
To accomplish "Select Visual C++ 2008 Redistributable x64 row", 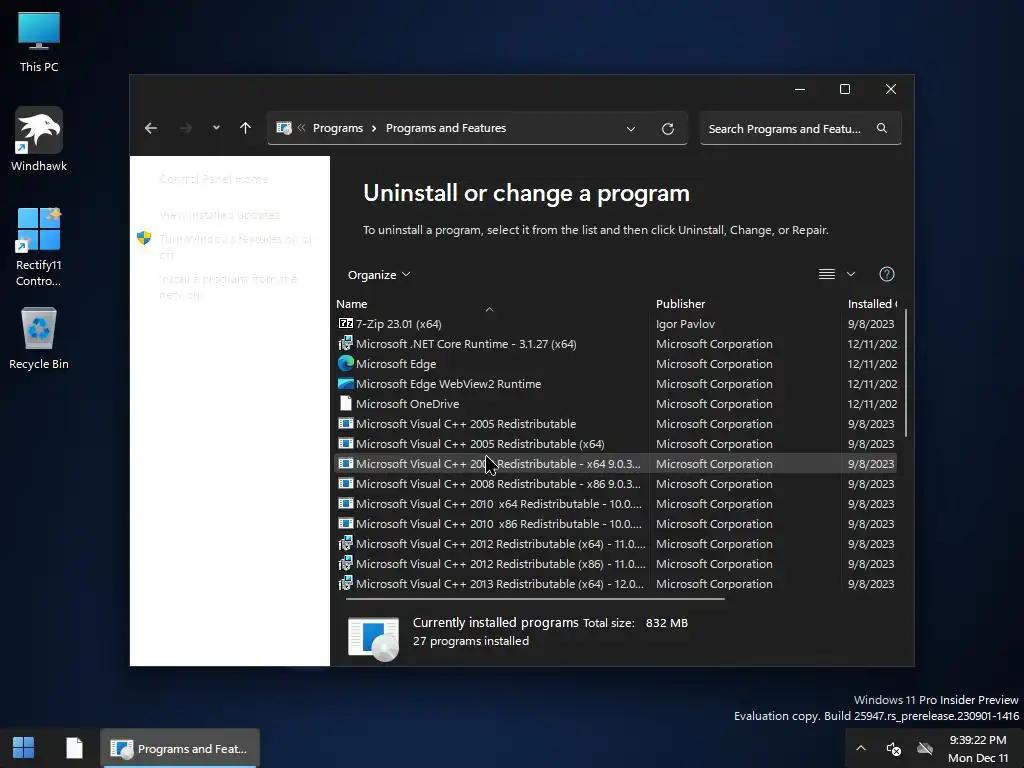I will (x=615, y=464).
